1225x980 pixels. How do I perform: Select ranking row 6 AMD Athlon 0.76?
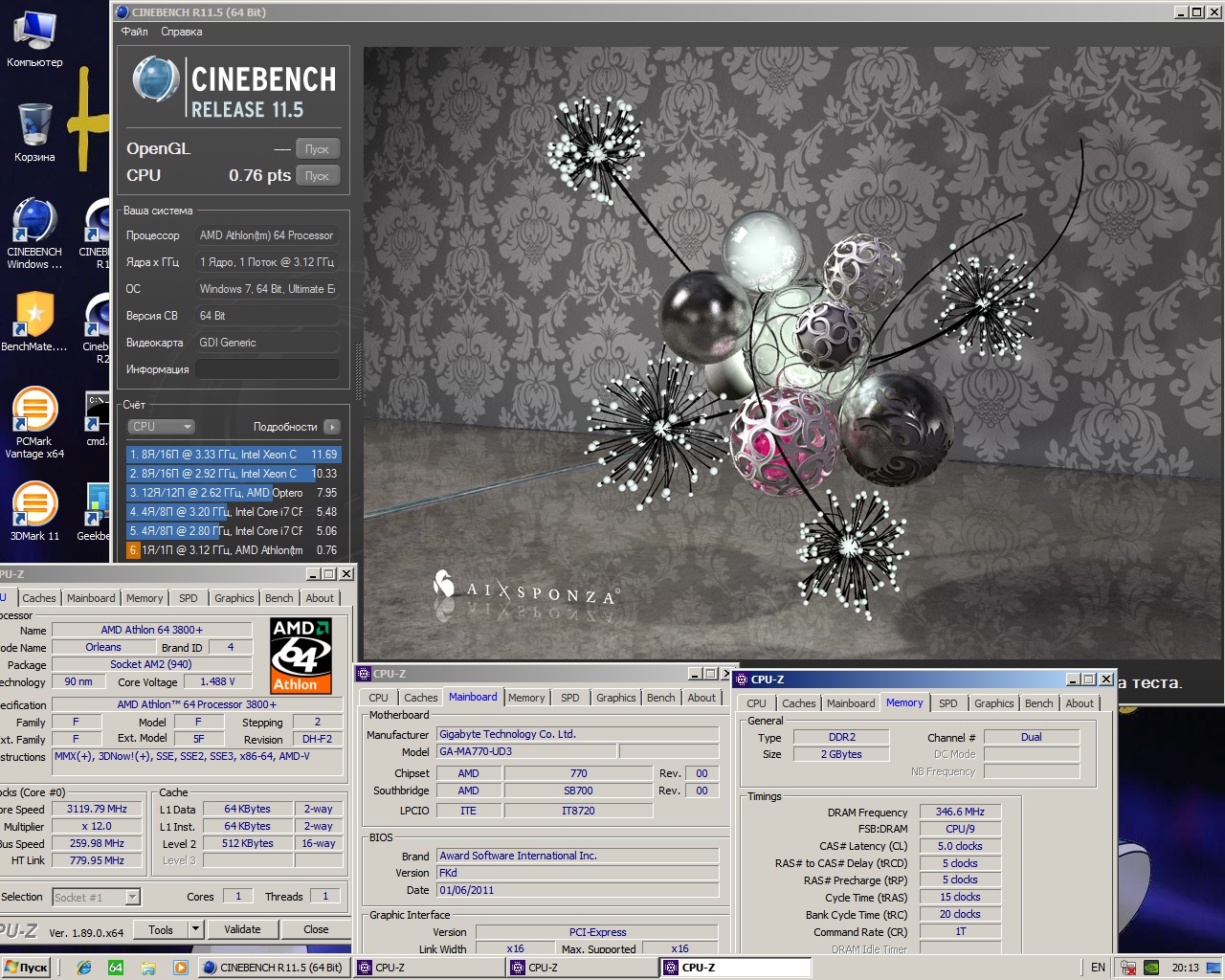pyautogui.click(x=234, y=550)
